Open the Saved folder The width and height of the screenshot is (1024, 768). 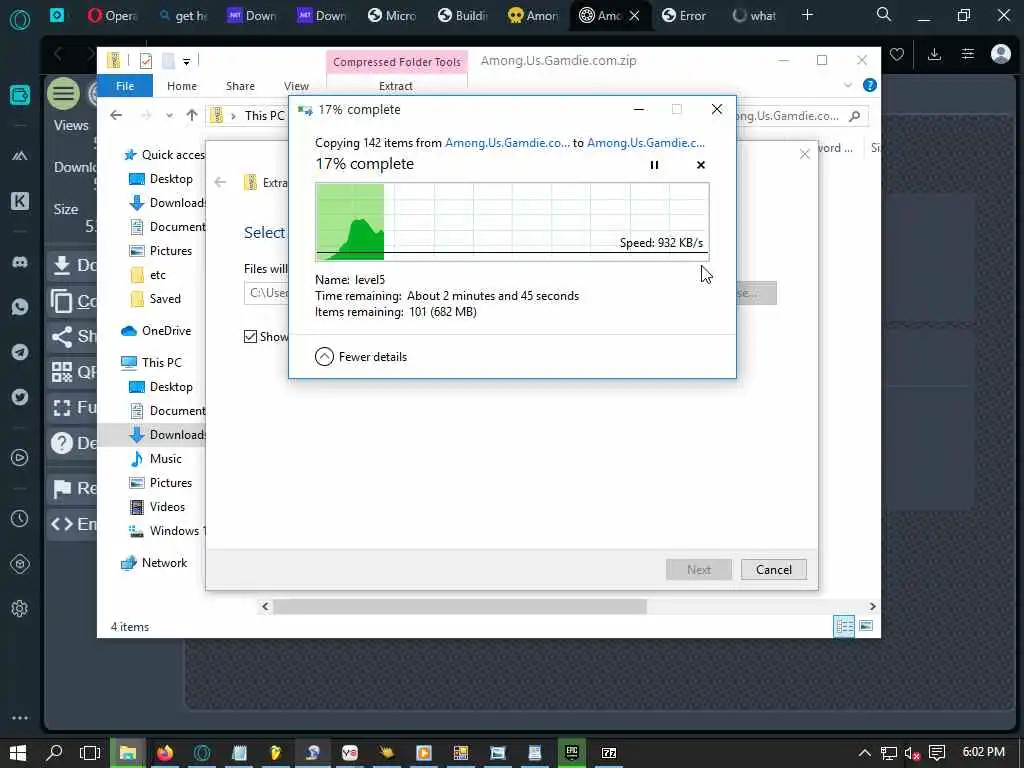(155, 299)
